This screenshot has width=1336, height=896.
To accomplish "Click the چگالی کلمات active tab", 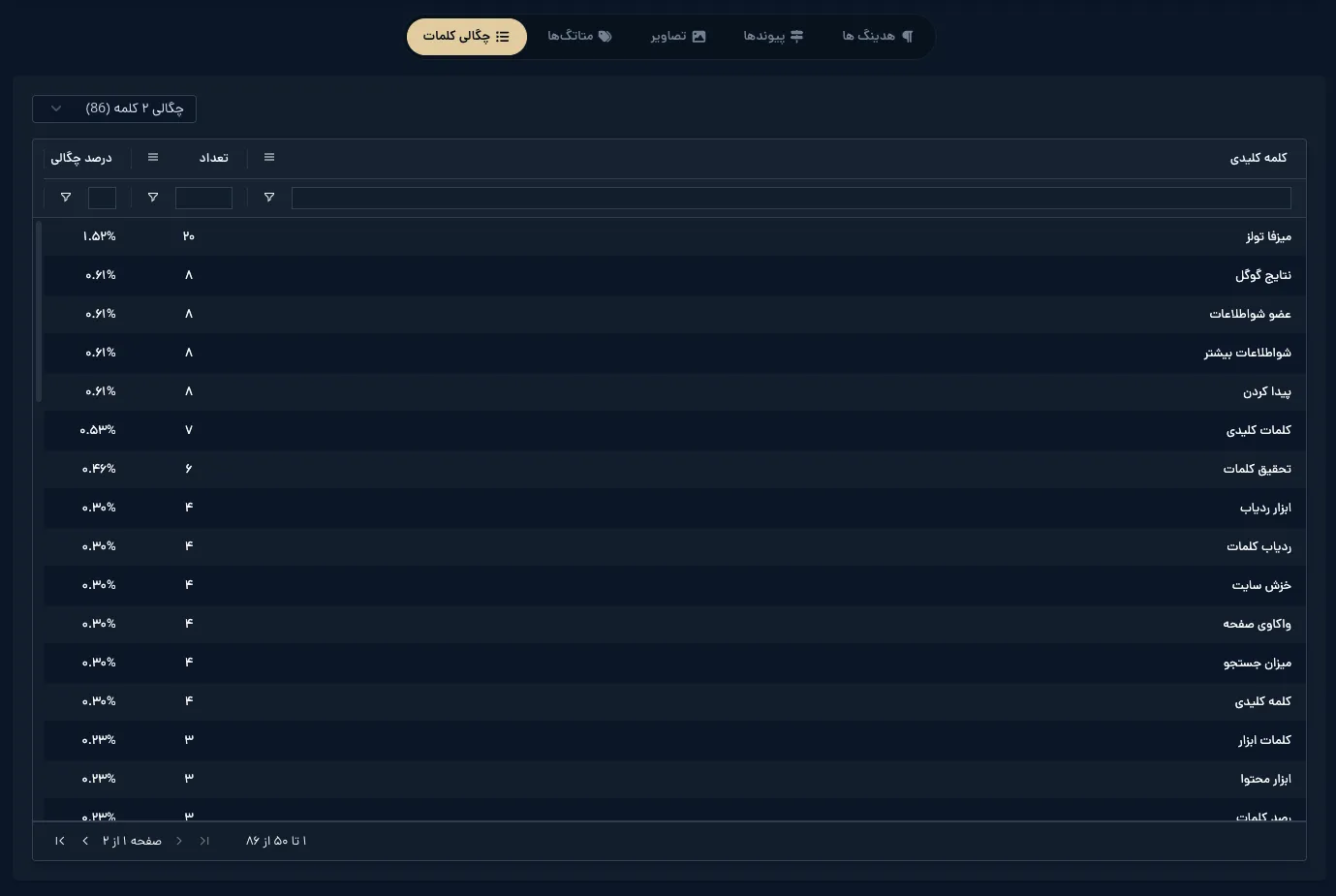I will tap(466, 37).
